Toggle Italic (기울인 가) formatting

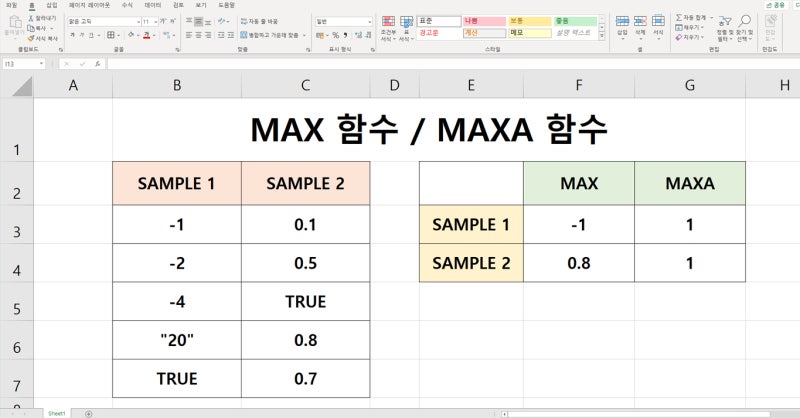82,35
